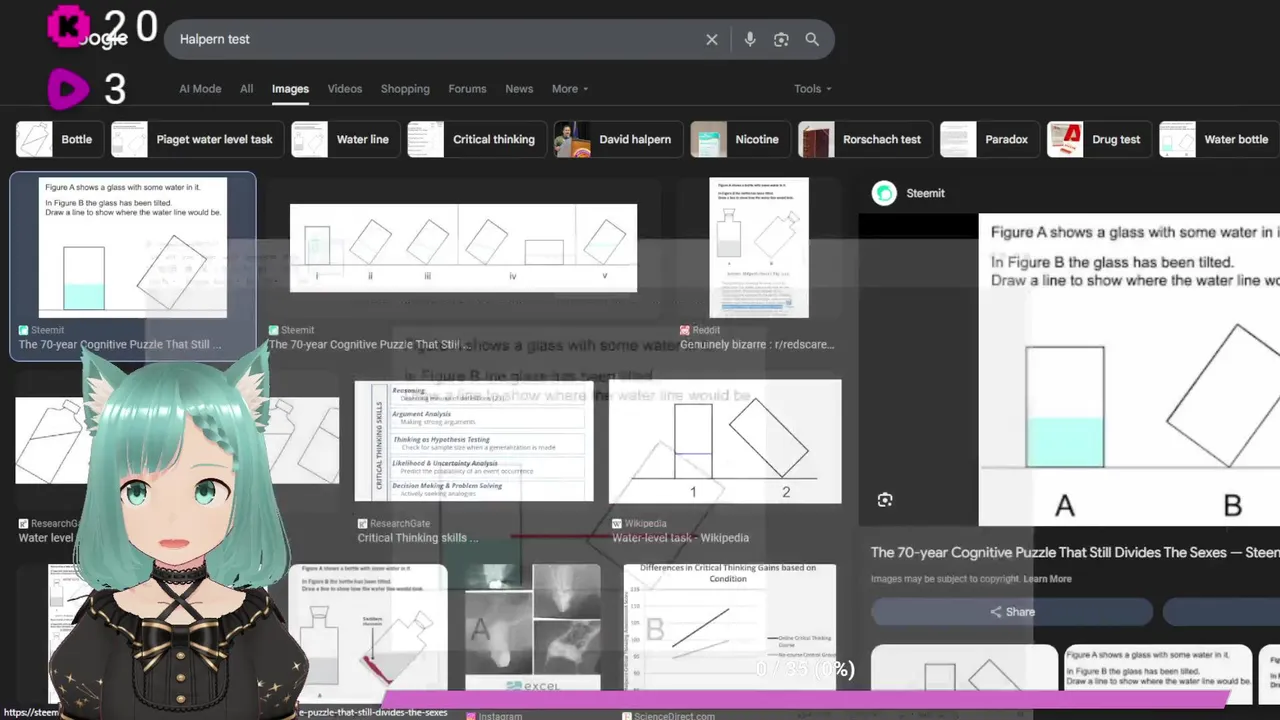Filter by the Paradox chip
This screenshot has height=720, width=1280.
(989, 139)
